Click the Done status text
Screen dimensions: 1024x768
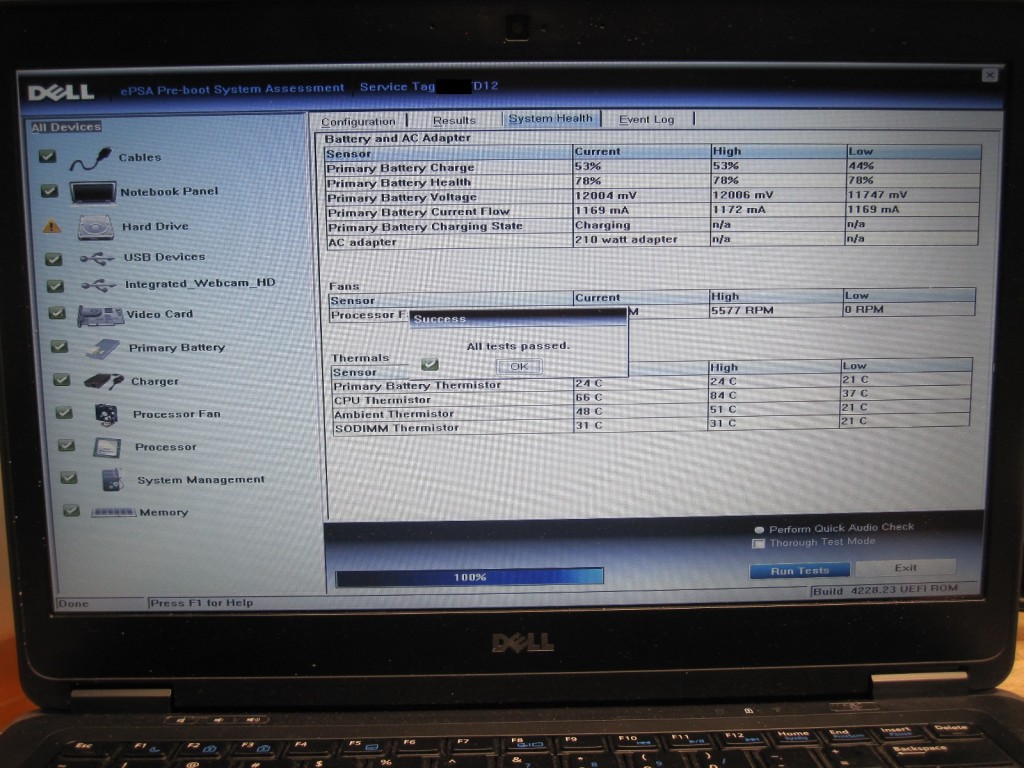point(73,603)
